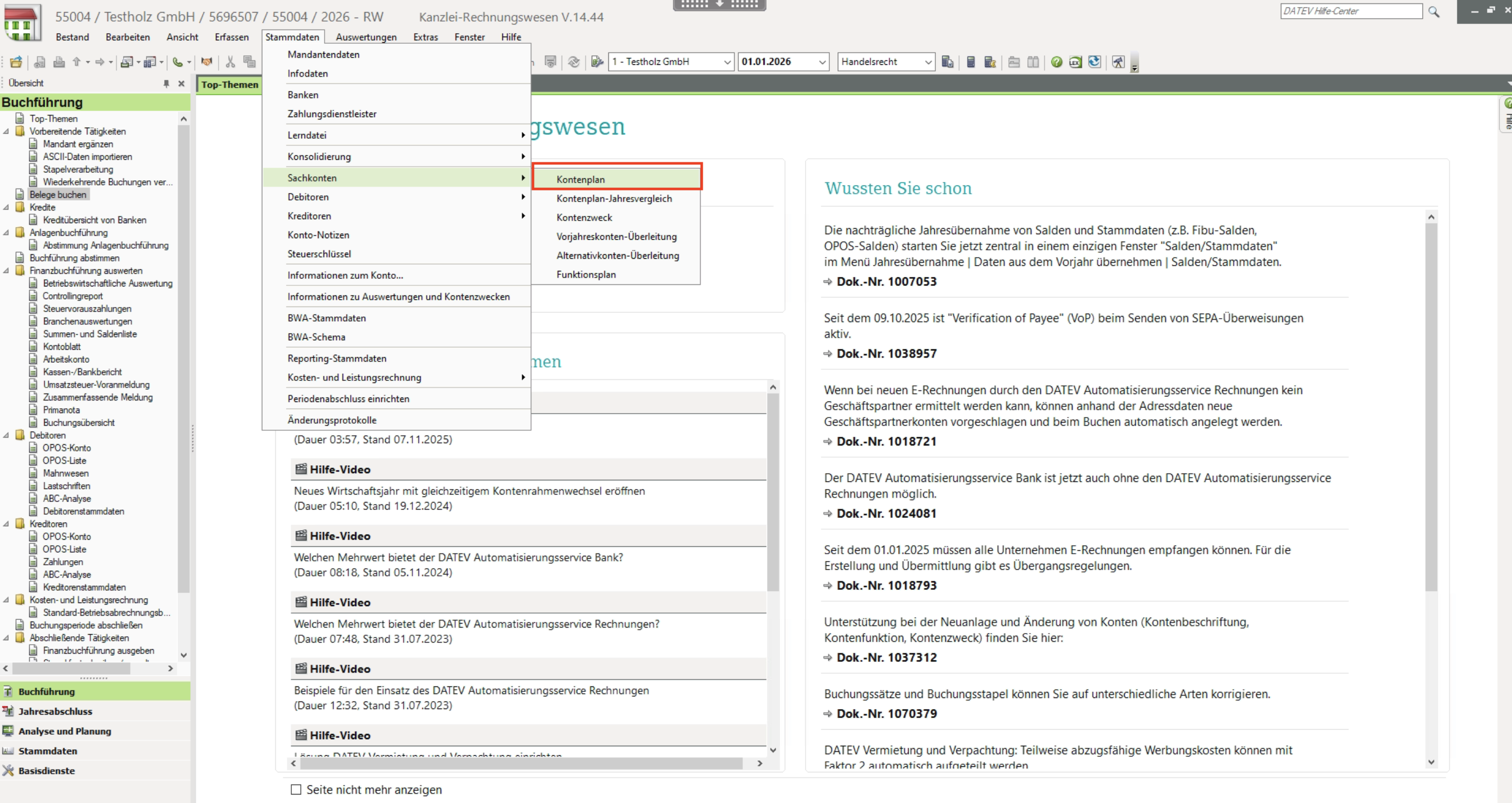Click the handshake toolbar icon
Image resolution: width=1512 pixels, height=803 pixels.
(x=206, y=62)
